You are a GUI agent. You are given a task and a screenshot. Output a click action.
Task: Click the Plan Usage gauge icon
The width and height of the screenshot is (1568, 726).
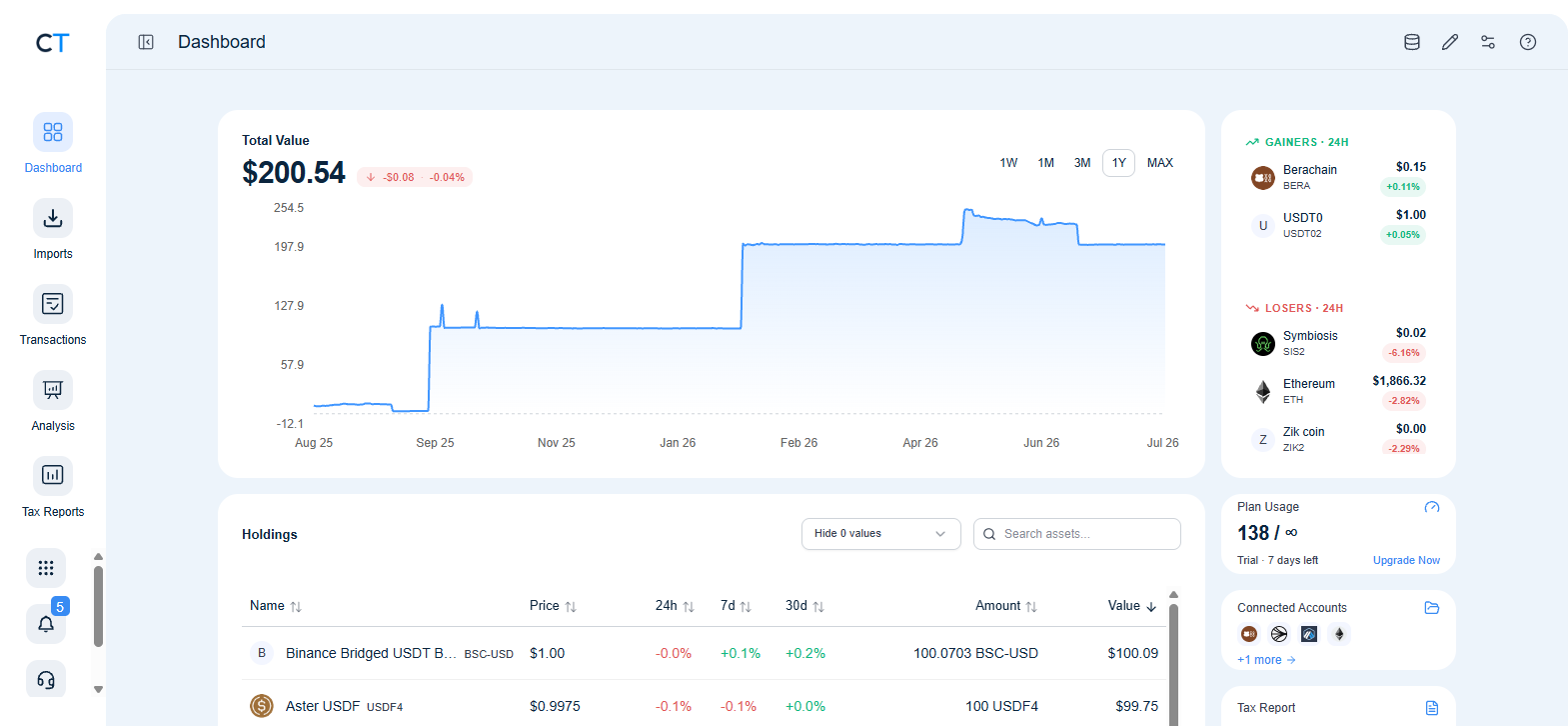tap(1432, 507)
